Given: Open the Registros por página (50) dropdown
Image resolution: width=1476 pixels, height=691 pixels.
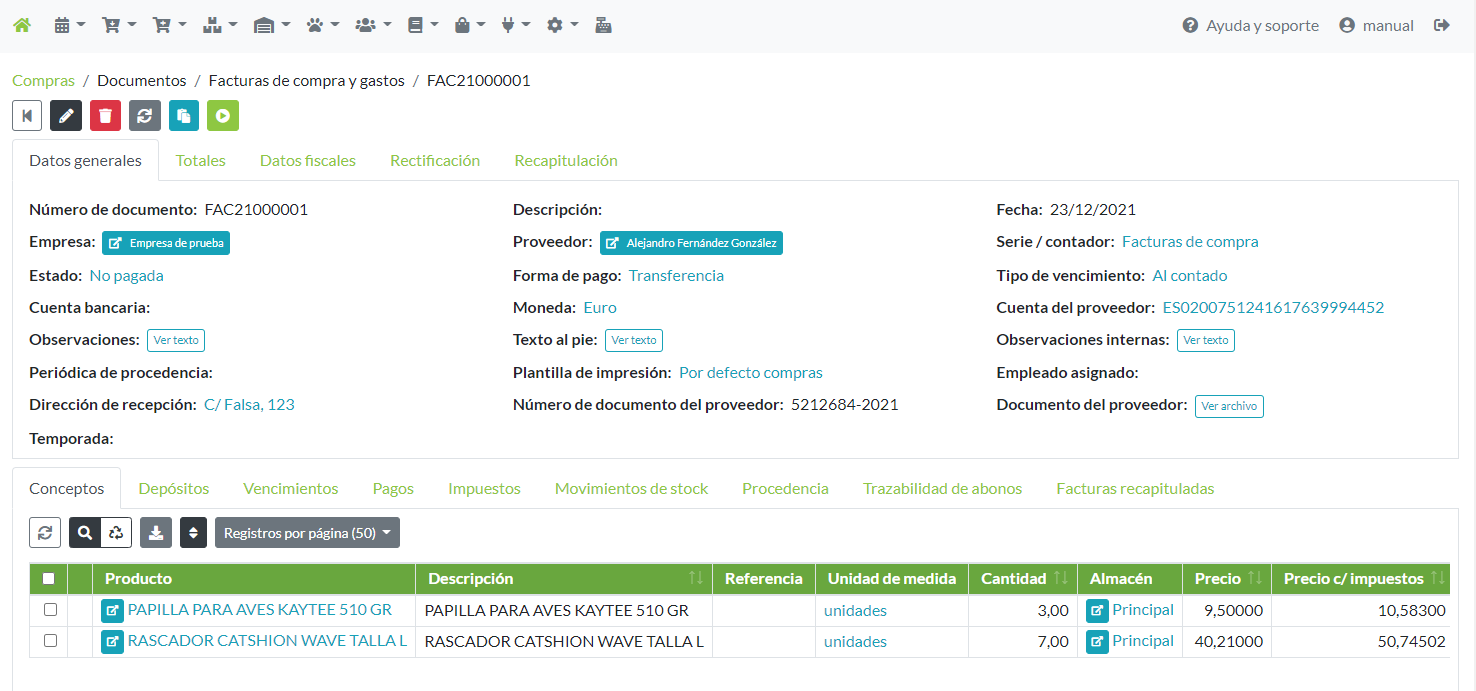Looking at the screenshot, I should click(x=307, y=533).
